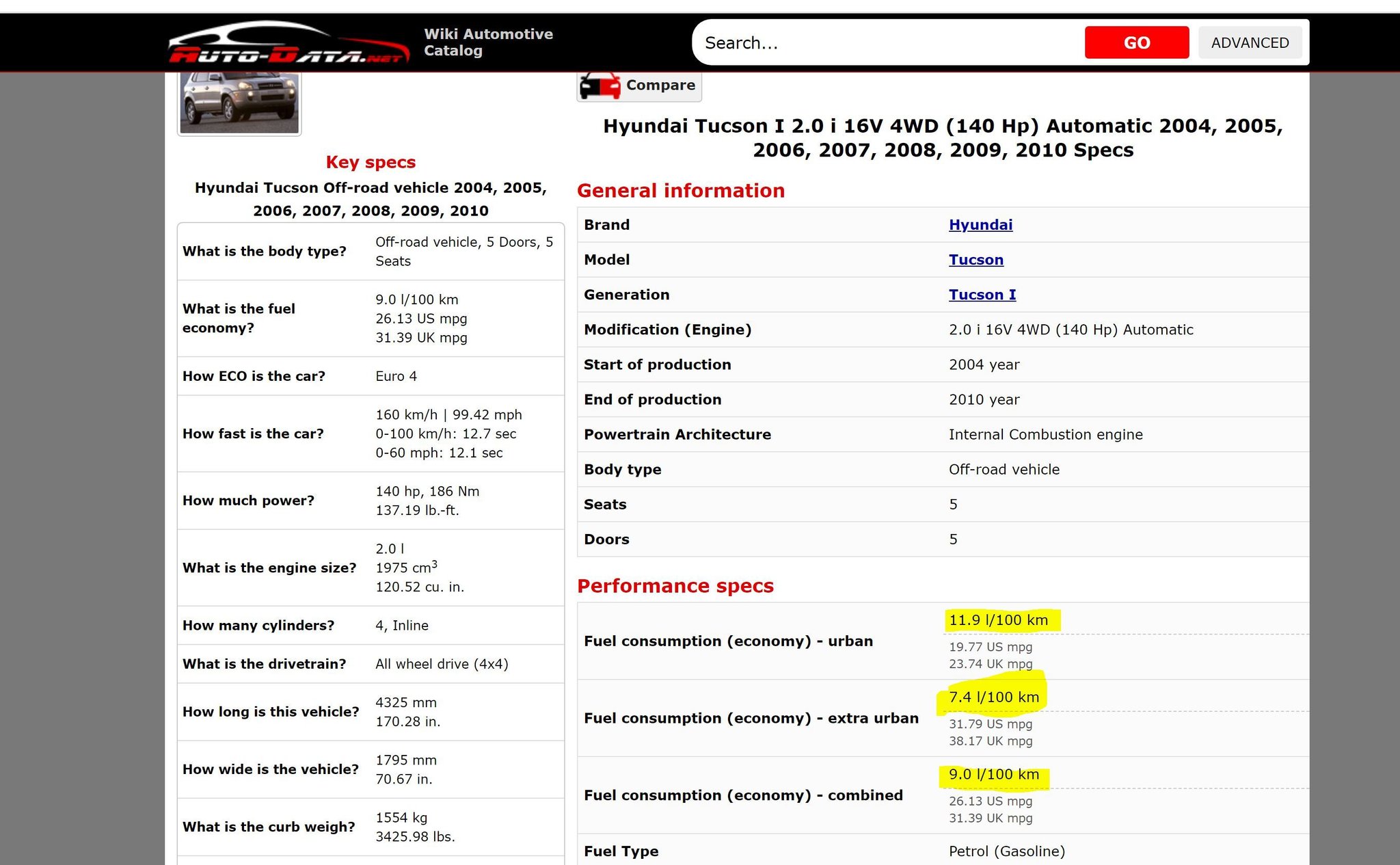Viewport: 1400px width, 865px height.
Task: Click the 'What is the drivetrain?' row
Action: [x=371, y=664]
